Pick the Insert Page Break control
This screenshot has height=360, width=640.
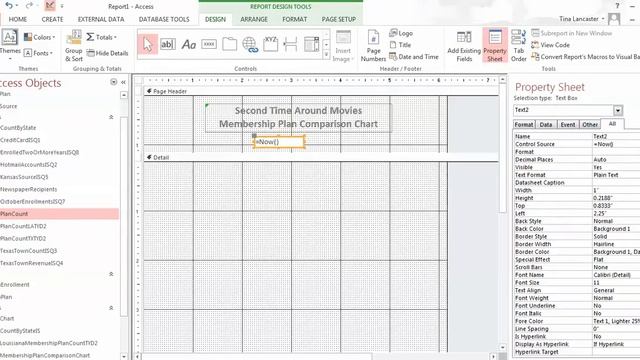[291, 44]
